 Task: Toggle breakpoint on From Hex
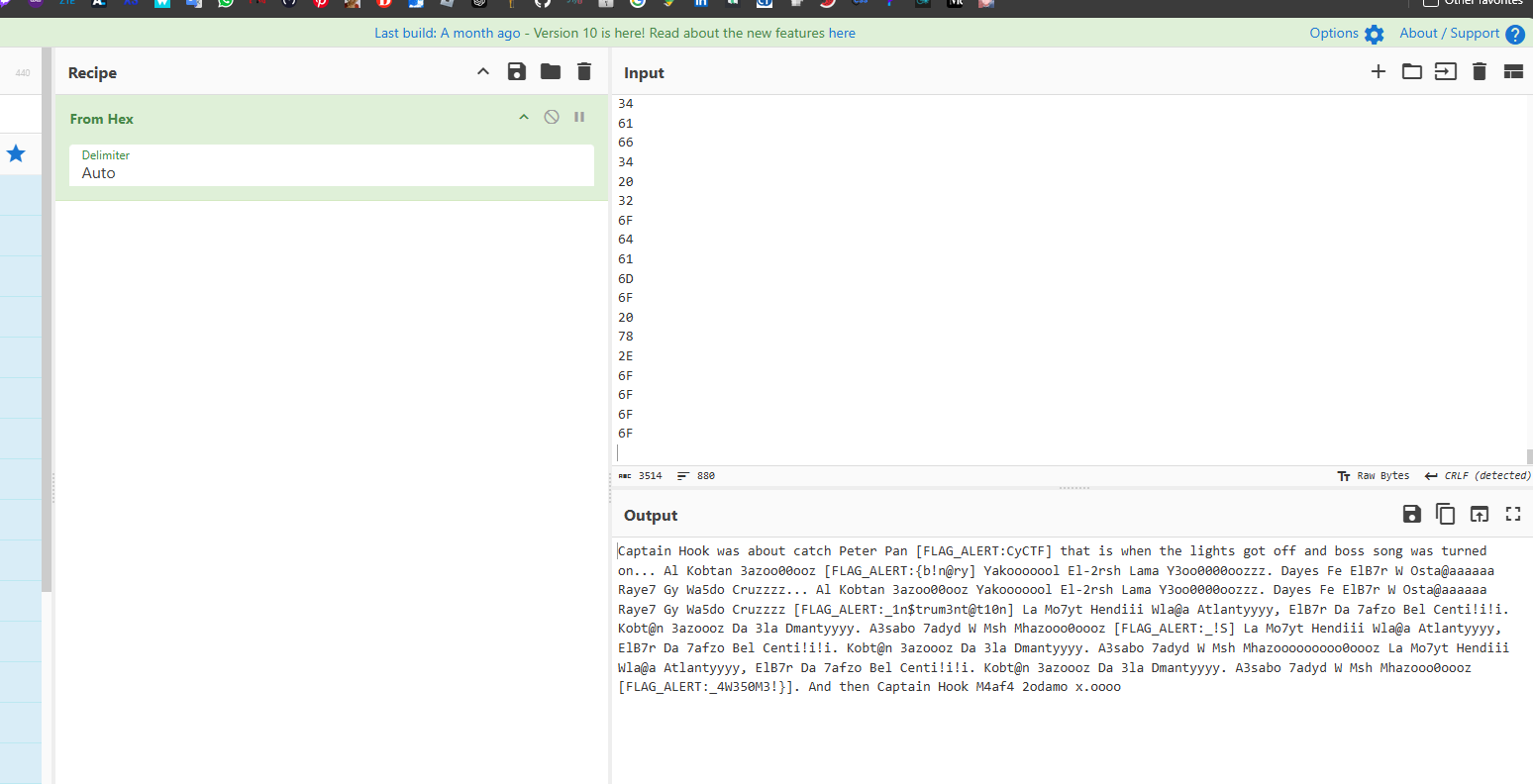coord(579,117)
